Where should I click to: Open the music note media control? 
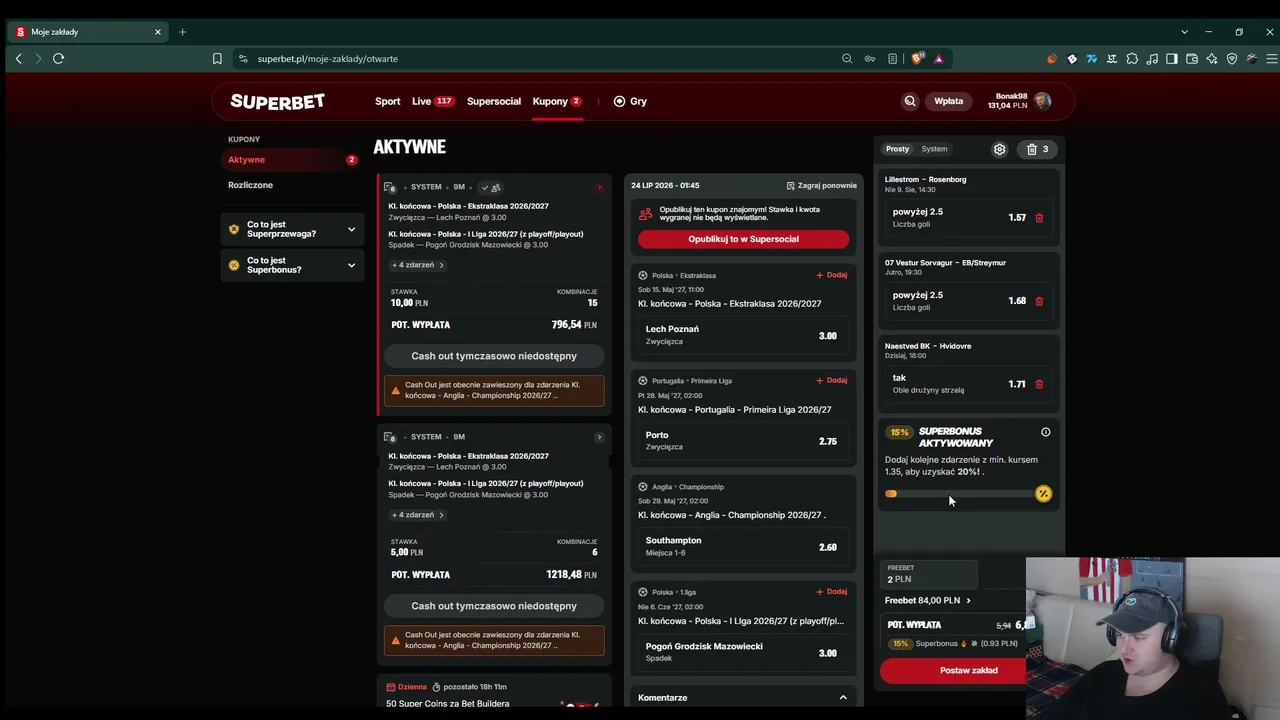coord(1152,59)
